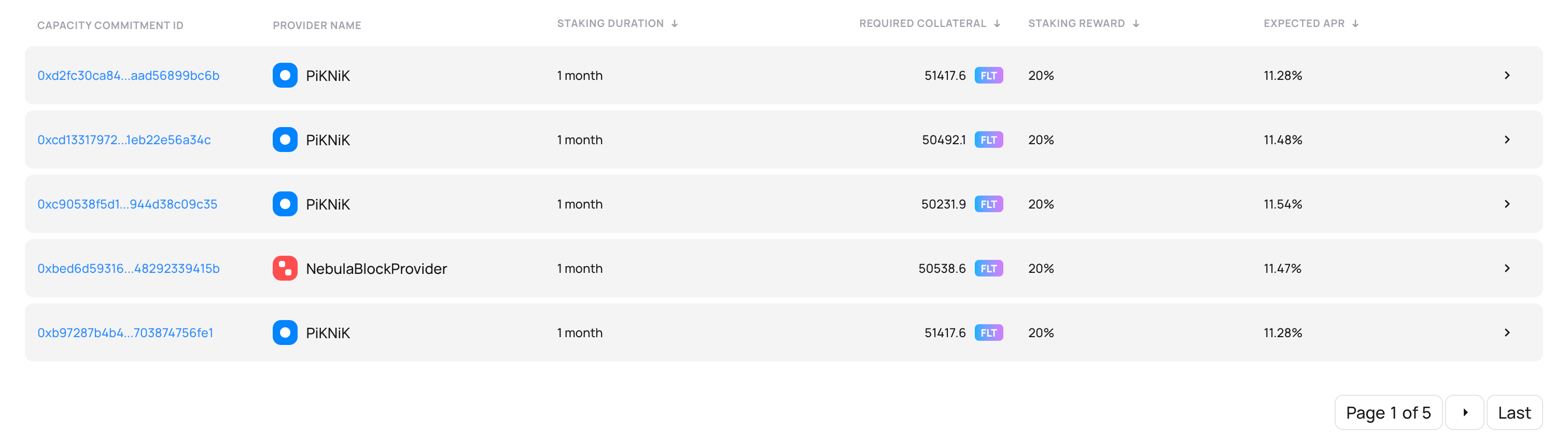Click the Provider Name column header
1568x443 pixels.
[316, 25]
